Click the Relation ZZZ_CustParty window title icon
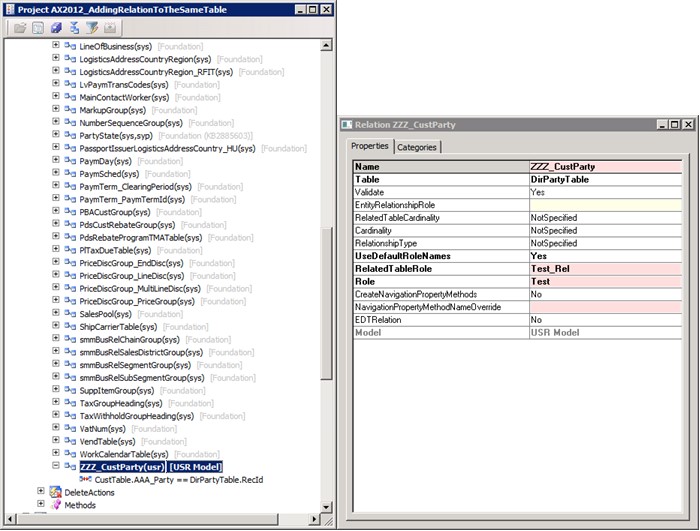Screen dimensions: 700x531 pyautogui.click(x=347, y=125)
